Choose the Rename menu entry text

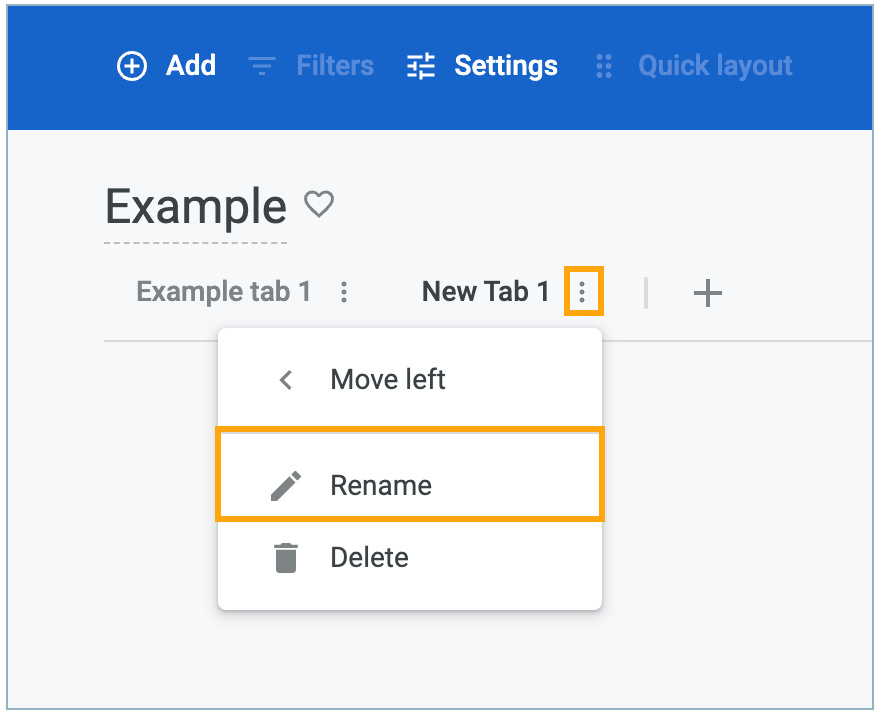click(381, 486)
